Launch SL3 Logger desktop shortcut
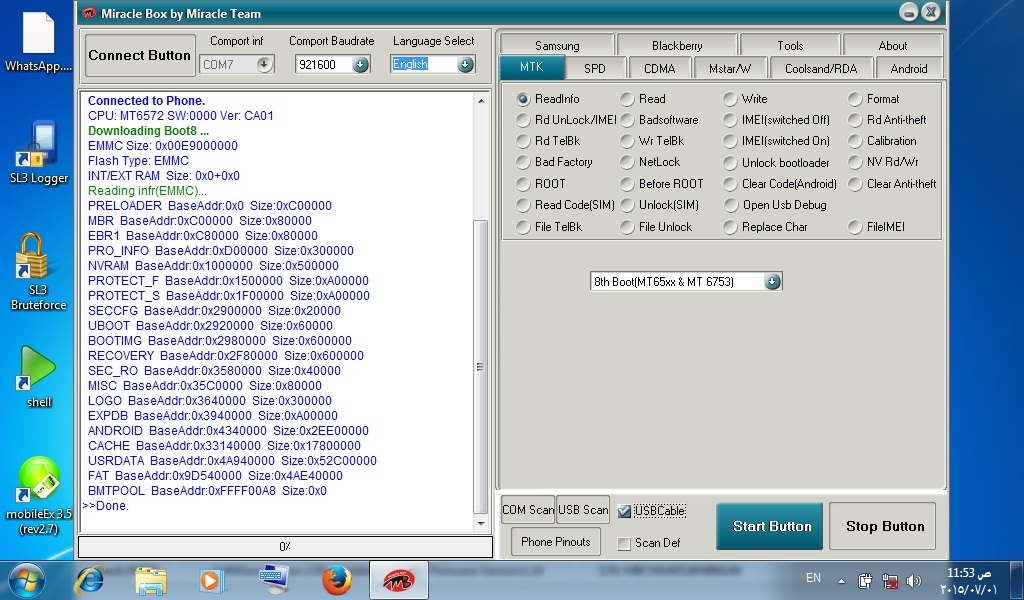This screenshot has height=600, width=1024. point(38,152)
